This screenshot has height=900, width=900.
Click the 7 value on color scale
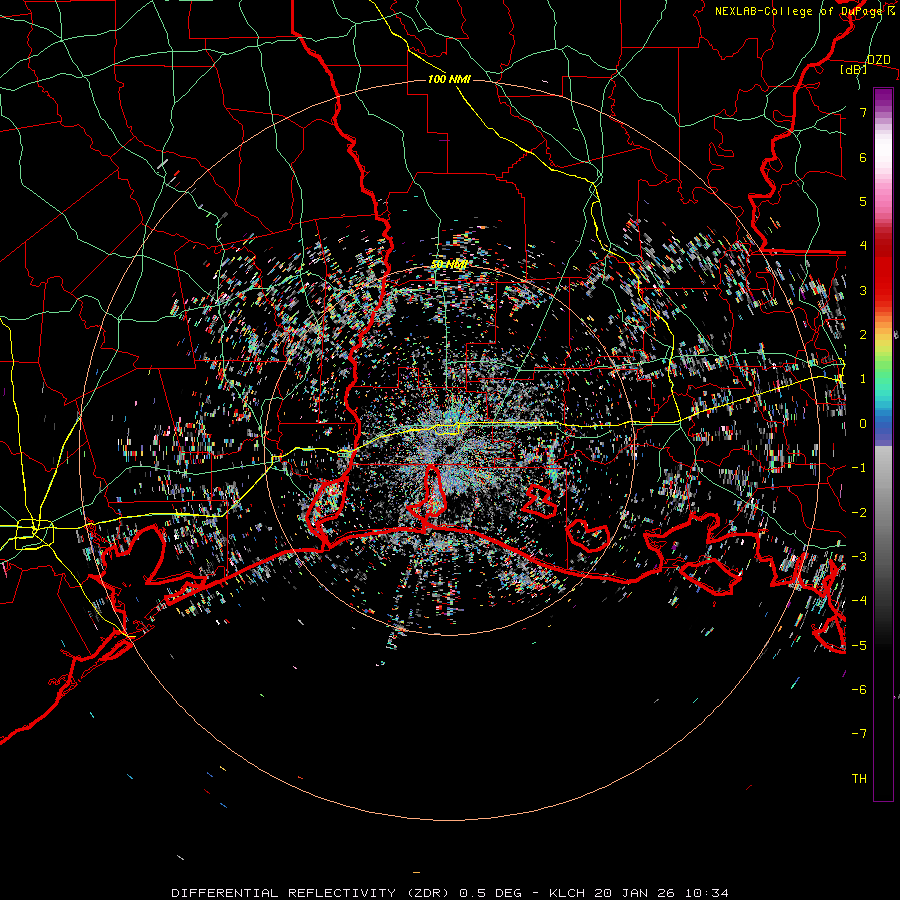pos(863,112)
